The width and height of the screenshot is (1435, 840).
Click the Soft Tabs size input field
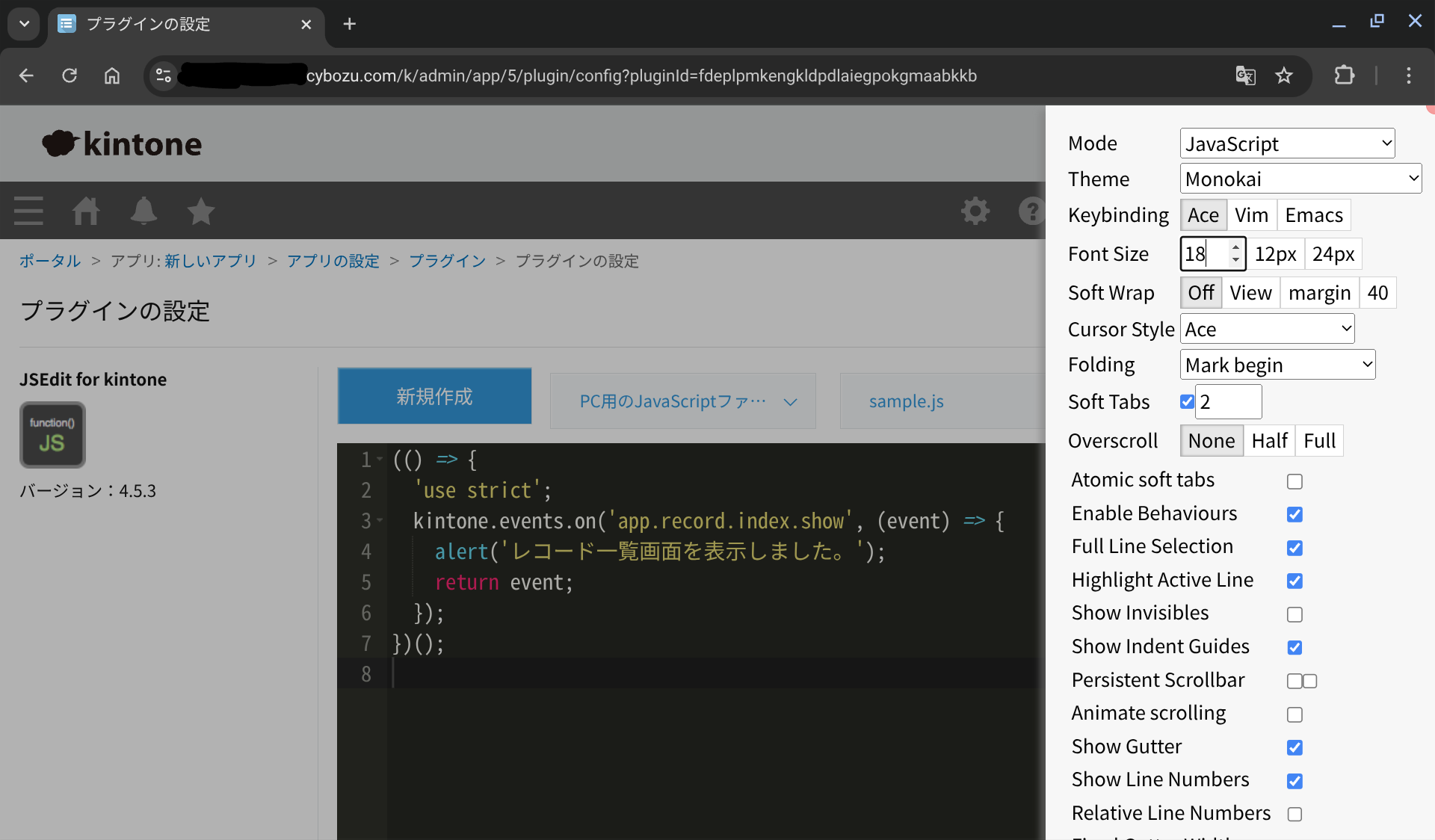click(1228, 402)
